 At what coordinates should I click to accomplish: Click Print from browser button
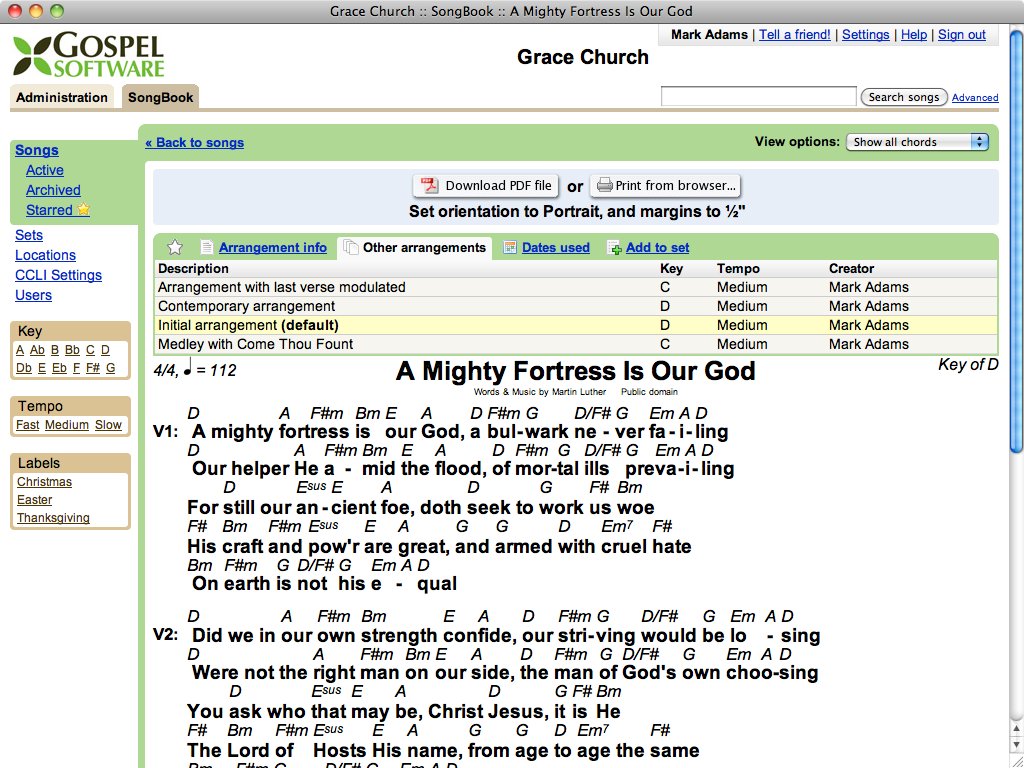click(x=665, y=185)
